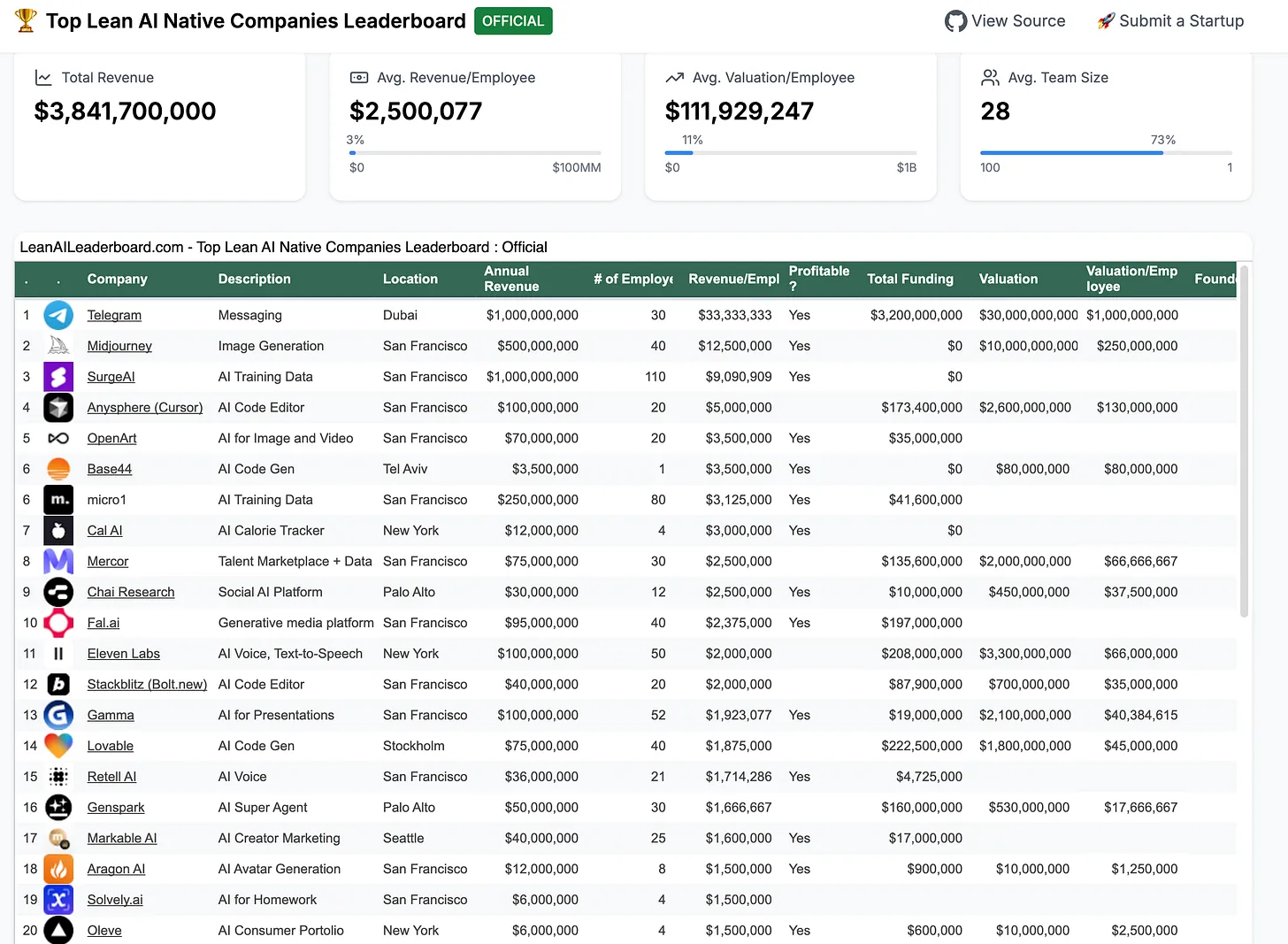Open the Midjourney company link
Viewport: 1288px width, 944px height.
(x=119, y=346)
